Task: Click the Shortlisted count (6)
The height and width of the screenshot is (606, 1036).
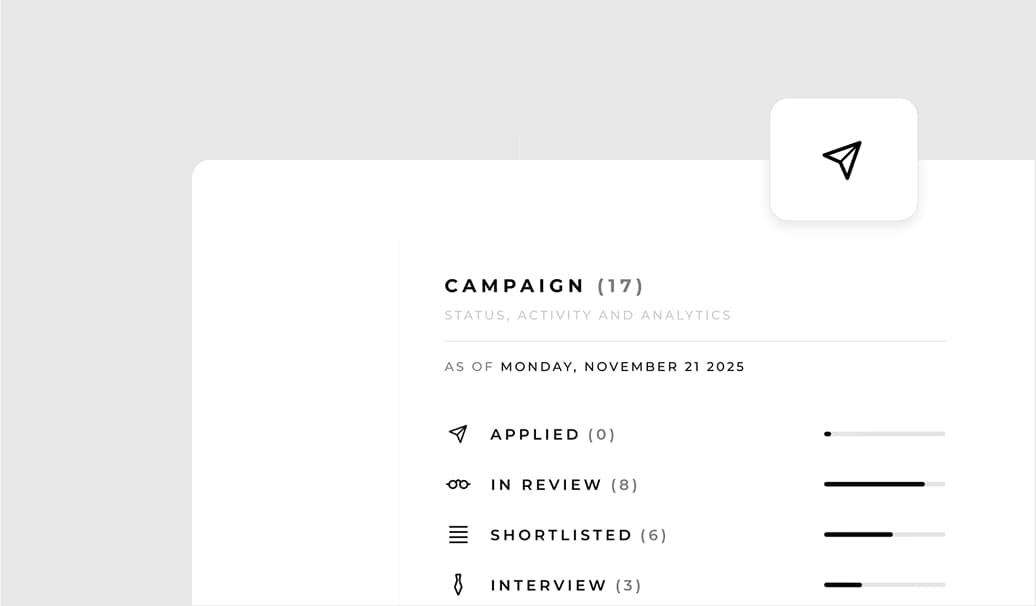Action: click(654, 535)
